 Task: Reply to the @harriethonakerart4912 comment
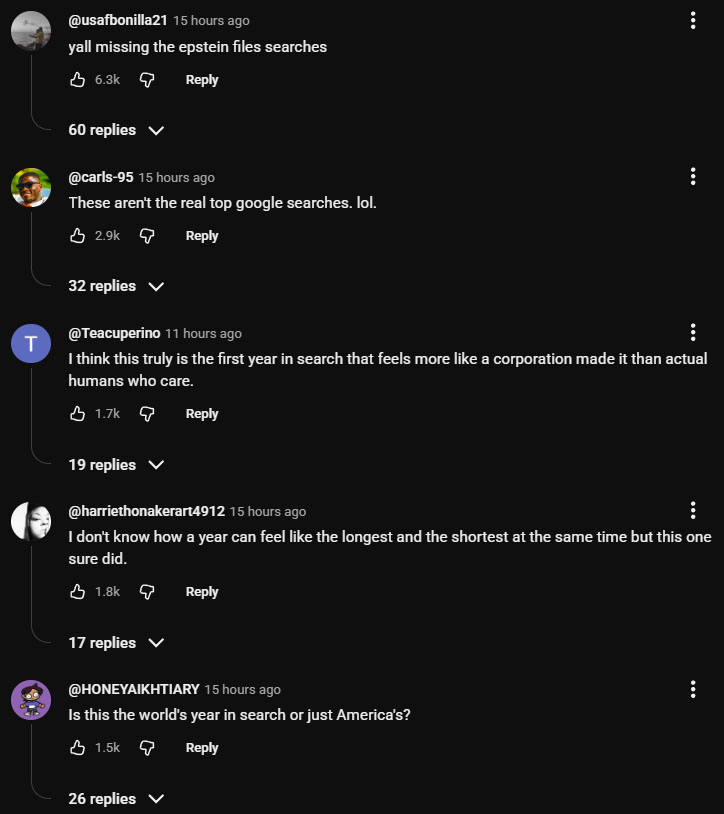click(202, 592)
